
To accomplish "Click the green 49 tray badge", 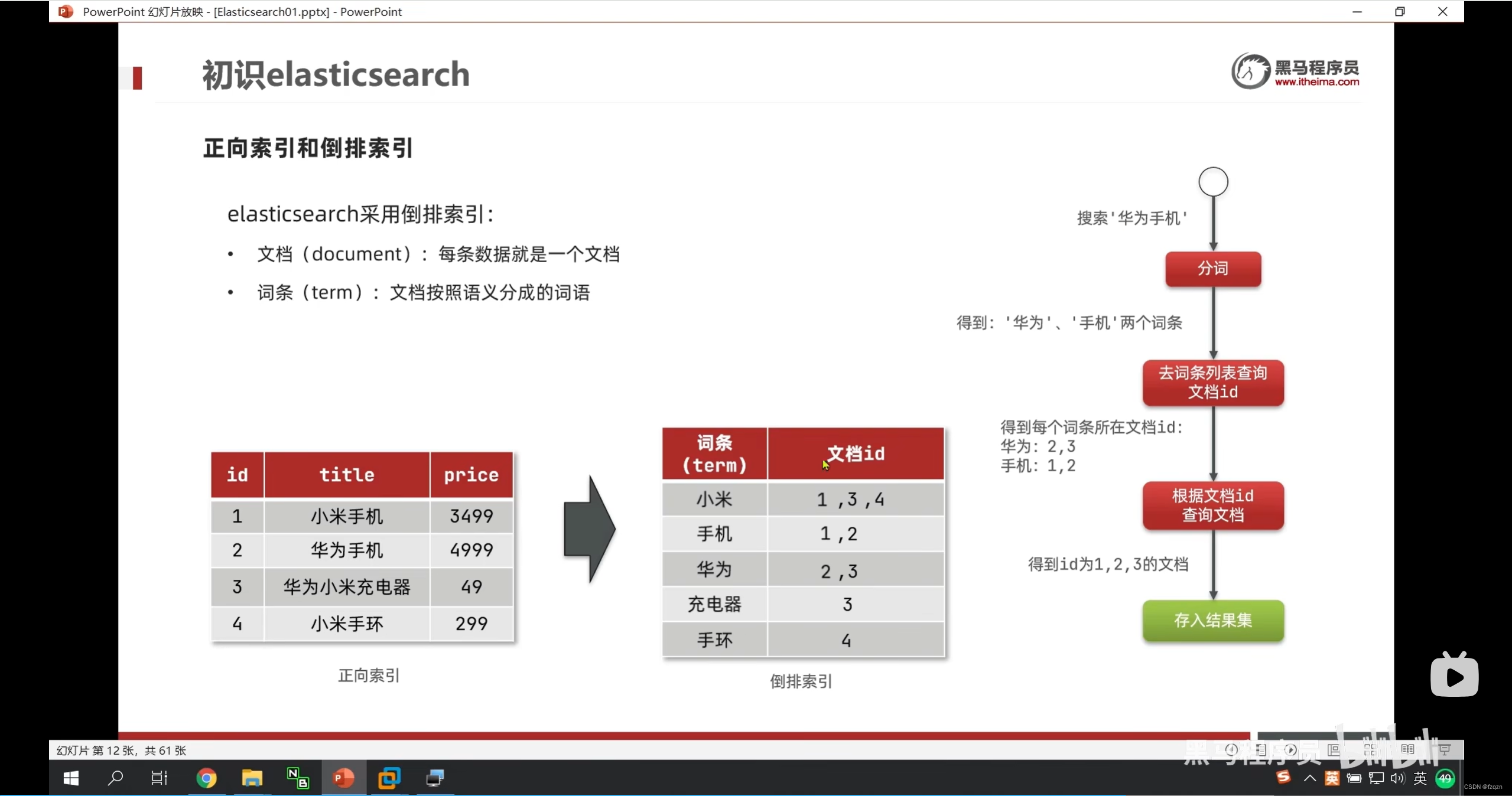I will [1445, 778].
